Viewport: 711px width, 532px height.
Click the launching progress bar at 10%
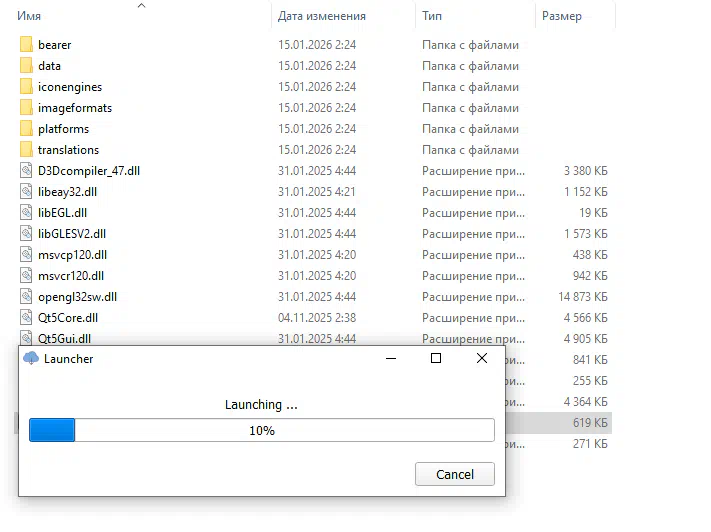[x=262, y=430]
